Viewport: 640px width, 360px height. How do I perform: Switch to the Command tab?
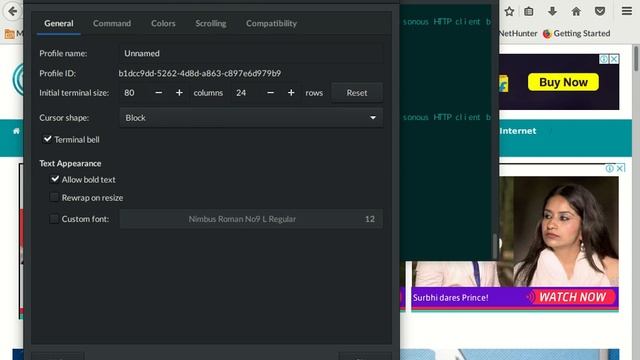pyautogui.click(x=112, y=23)
